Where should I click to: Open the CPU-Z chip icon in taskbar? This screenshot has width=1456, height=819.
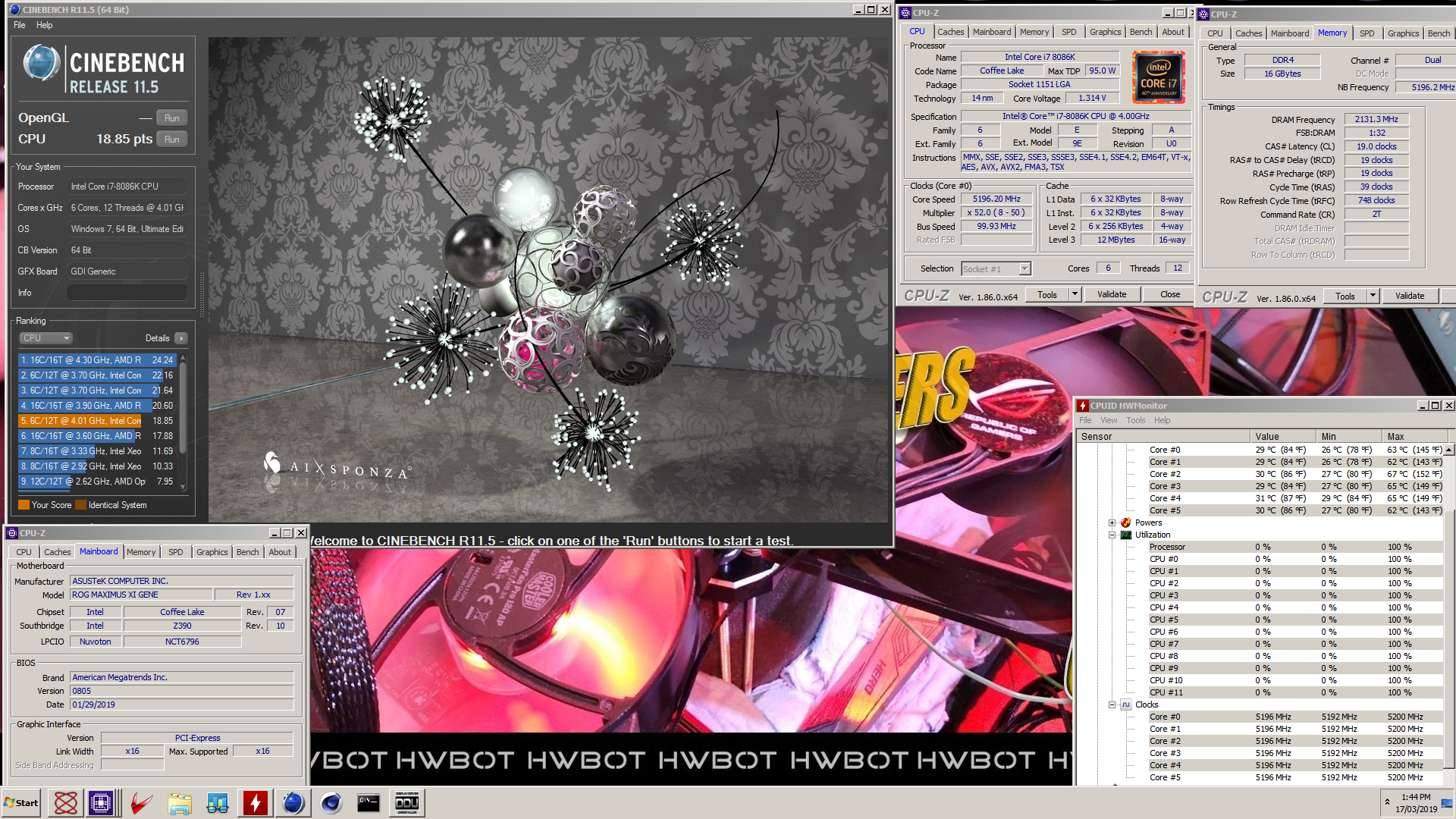click(101, 802)
